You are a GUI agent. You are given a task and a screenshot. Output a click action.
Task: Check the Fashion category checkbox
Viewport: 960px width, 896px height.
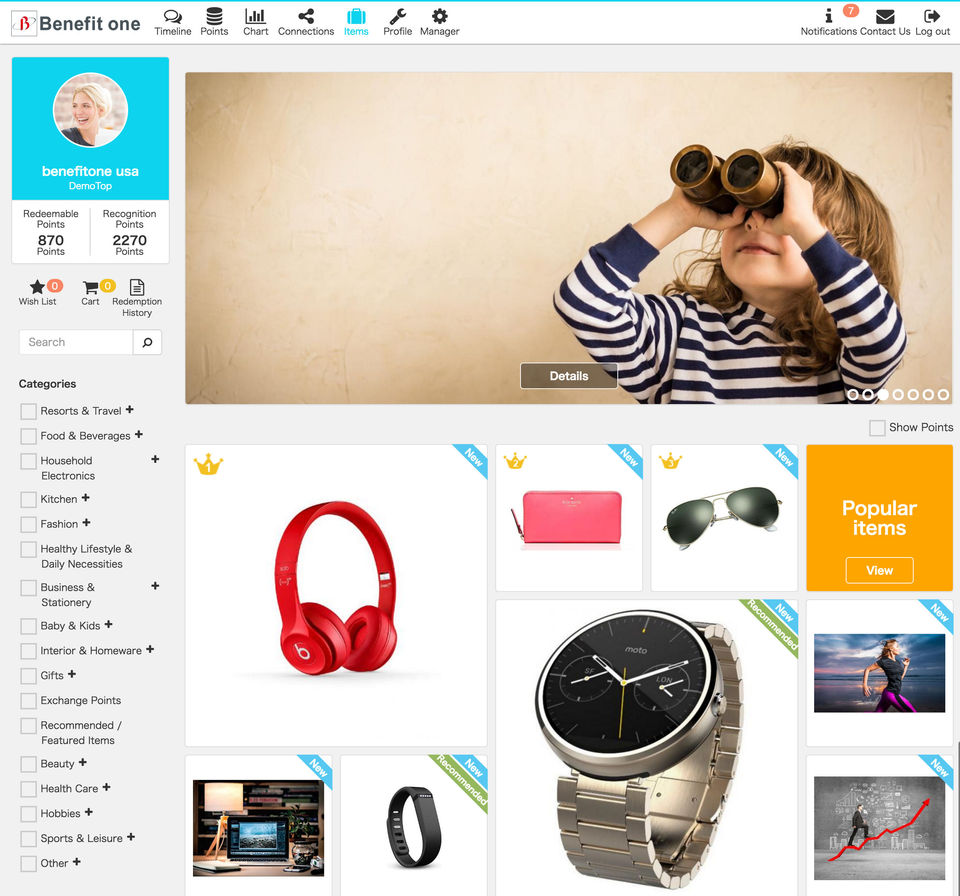[28, 524]
